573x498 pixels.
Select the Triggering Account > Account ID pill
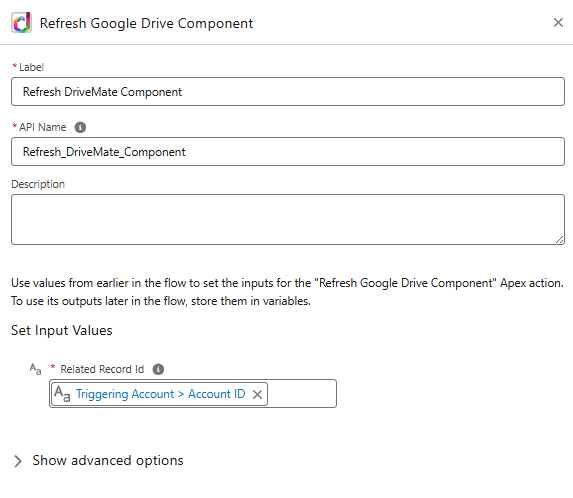tap(160, 394)
